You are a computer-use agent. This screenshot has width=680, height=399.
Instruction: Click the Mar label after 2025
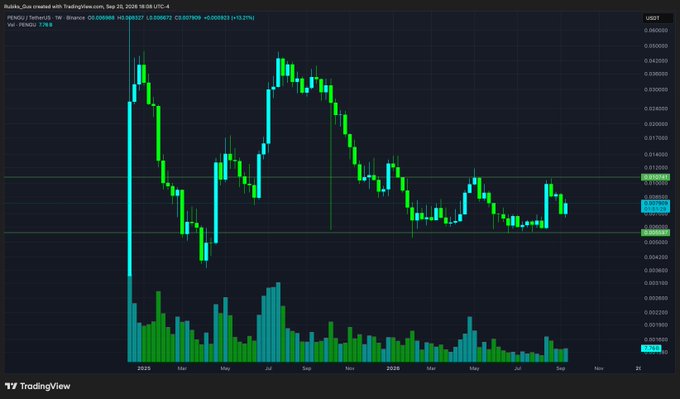(x=182, y=368)
